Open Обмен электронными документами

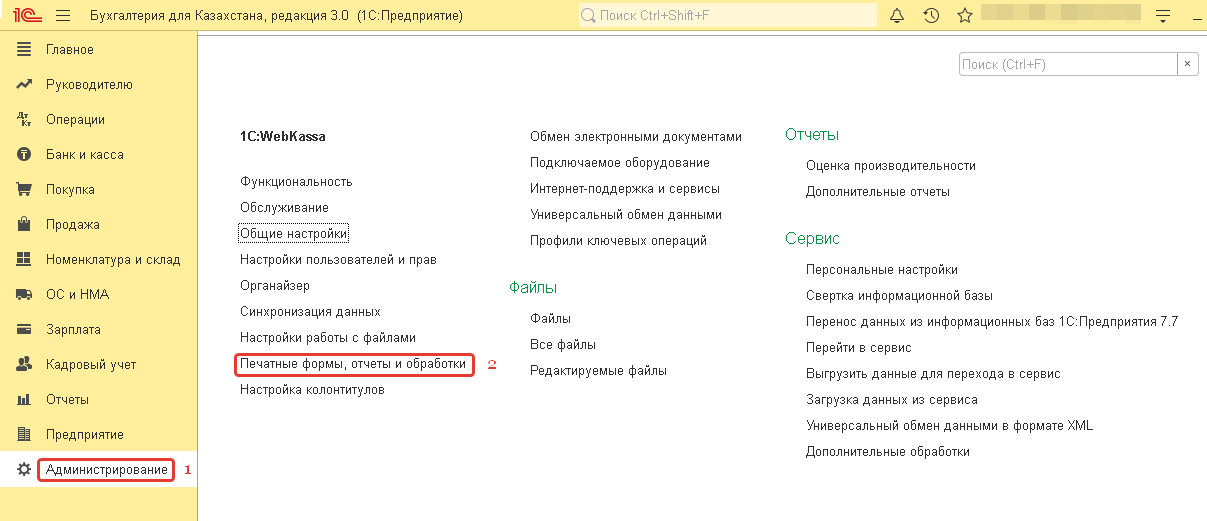point(636,136)
